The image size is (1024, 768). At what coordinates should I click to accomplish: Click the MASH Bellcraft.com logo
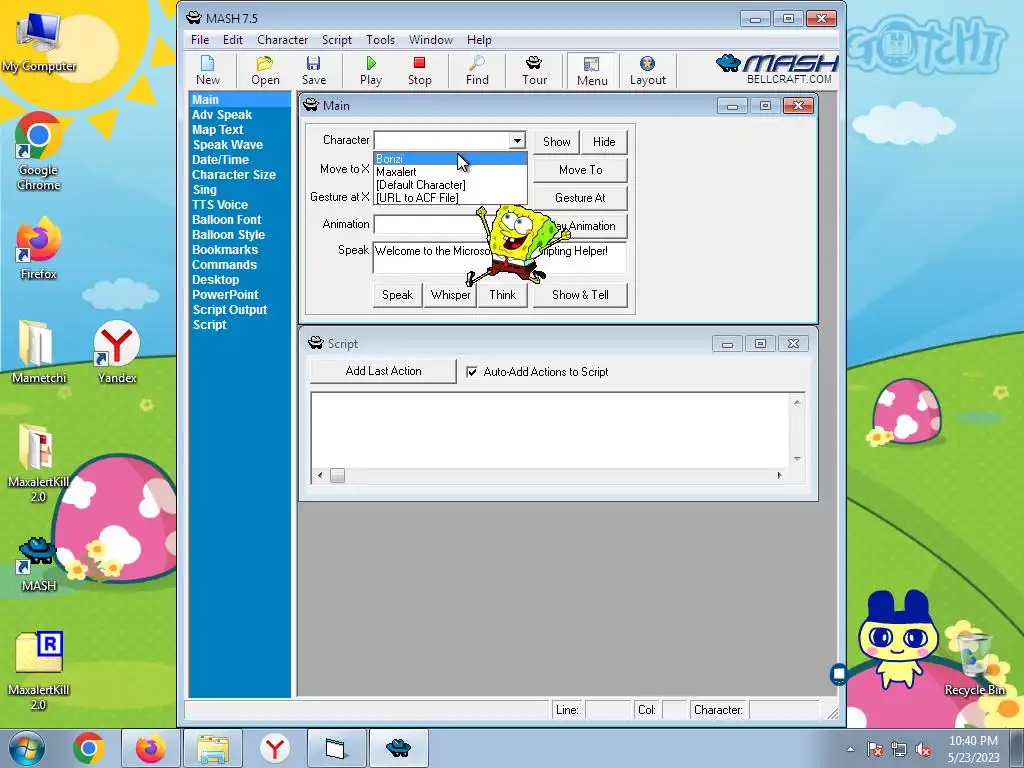[x=777, y=69]
